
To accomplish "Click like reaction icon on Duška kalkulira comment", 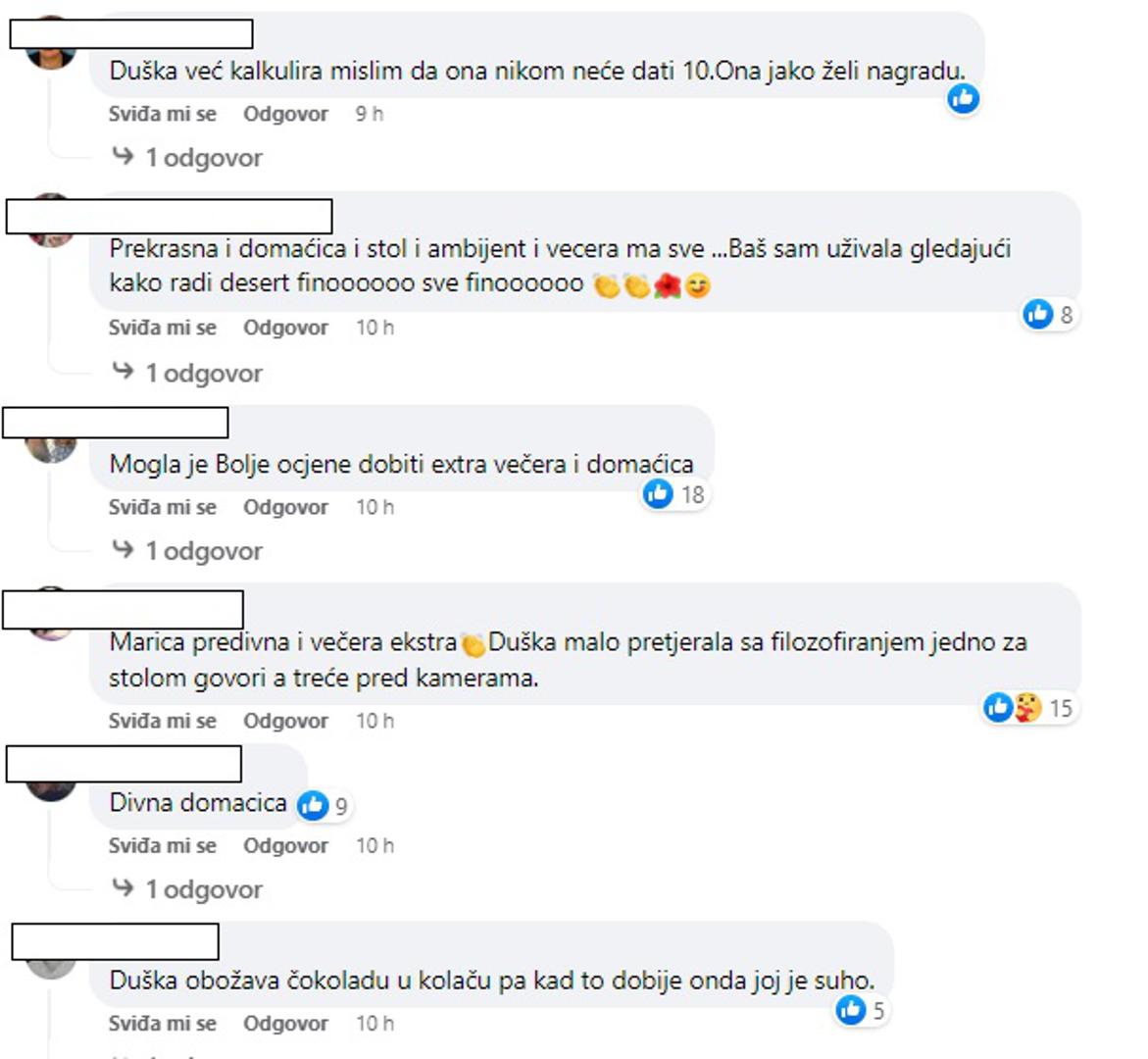I will (x=963, y=97).
